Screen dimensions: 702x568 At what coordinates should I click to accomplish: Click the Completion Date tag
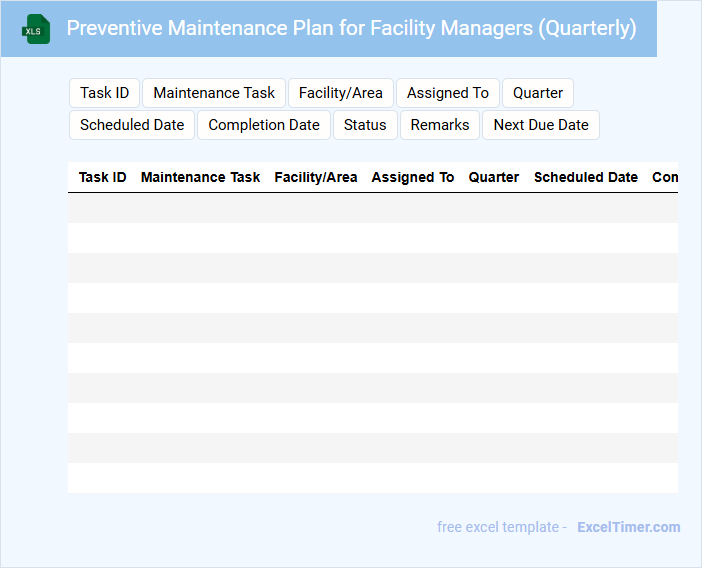(264, 125)
